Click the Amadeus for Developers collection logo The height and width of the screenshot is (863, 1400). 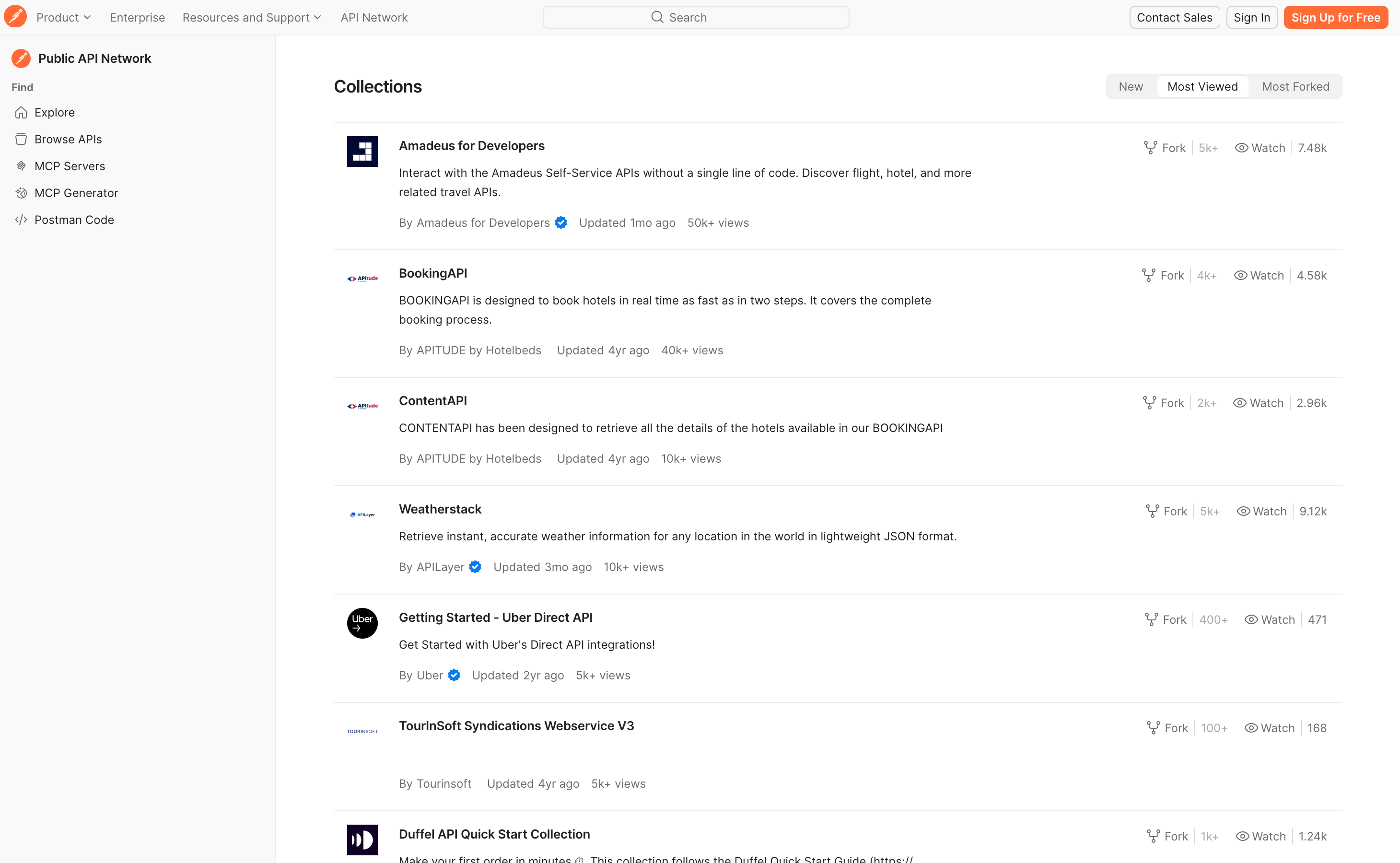(x=362, y=151)
